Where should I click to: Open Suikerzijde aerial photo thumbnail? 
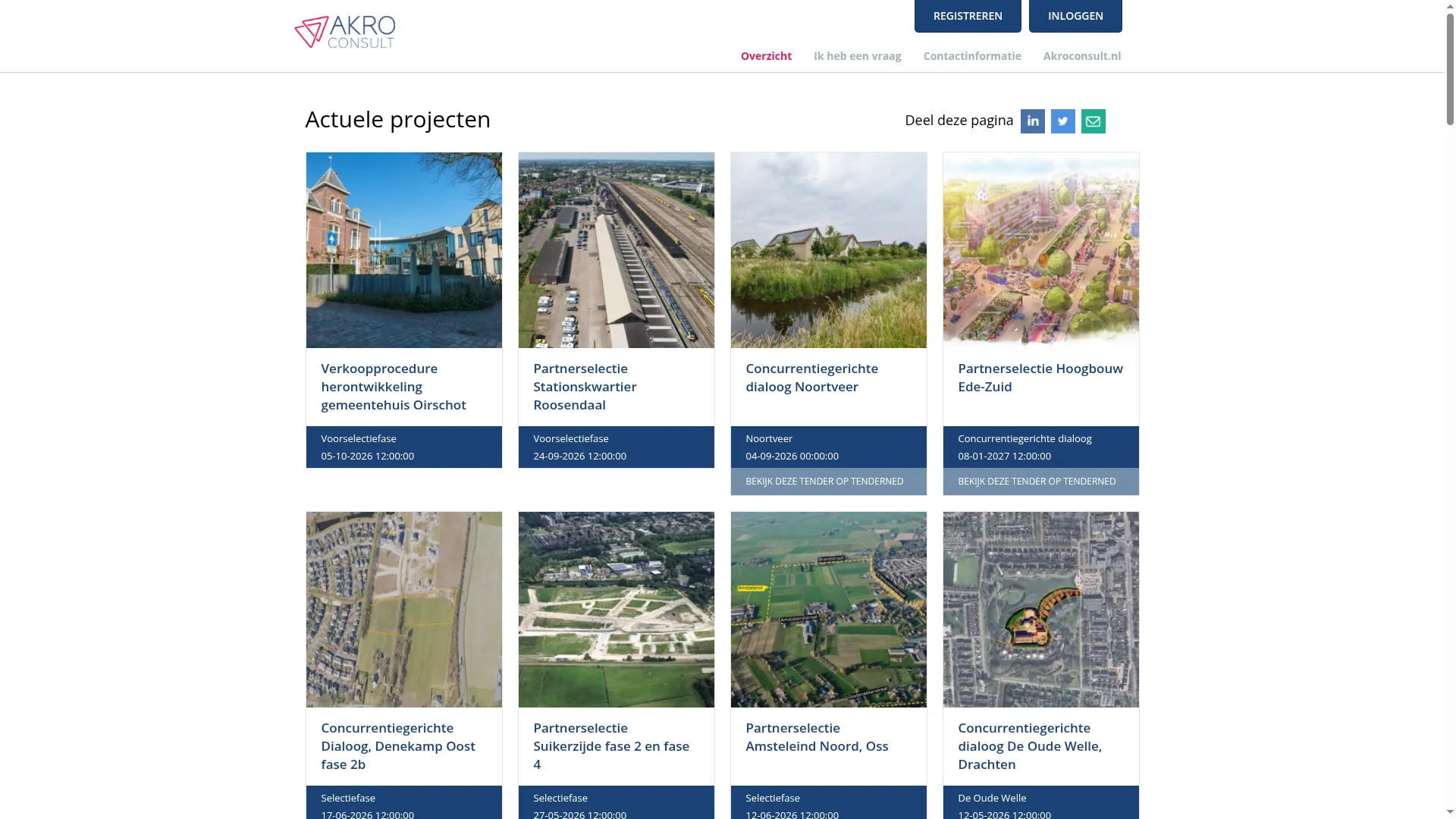617,610
